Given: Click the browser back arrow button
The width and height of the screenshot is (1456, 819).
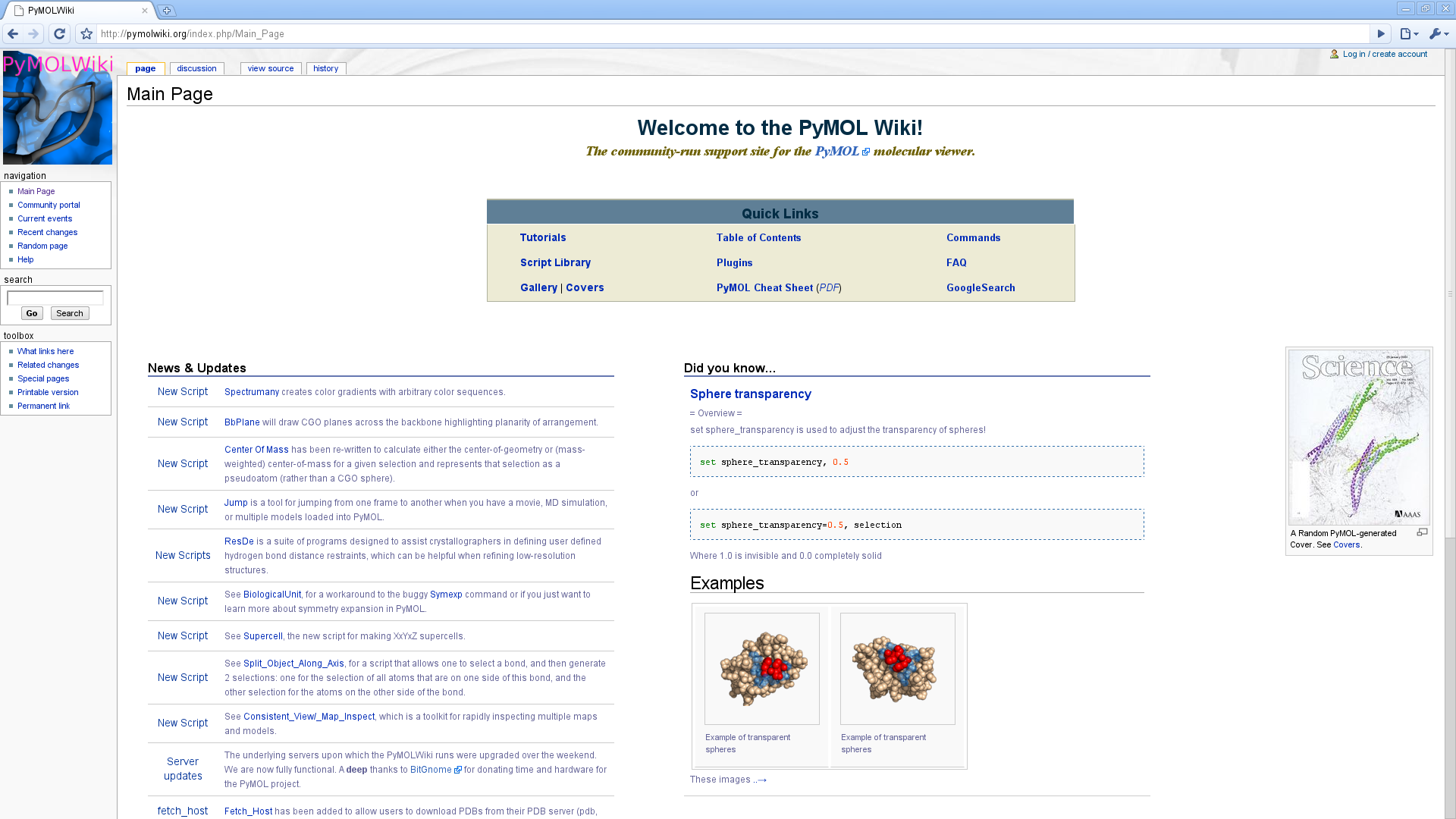Looking at the screenshot, I should [x=13, y=34].
